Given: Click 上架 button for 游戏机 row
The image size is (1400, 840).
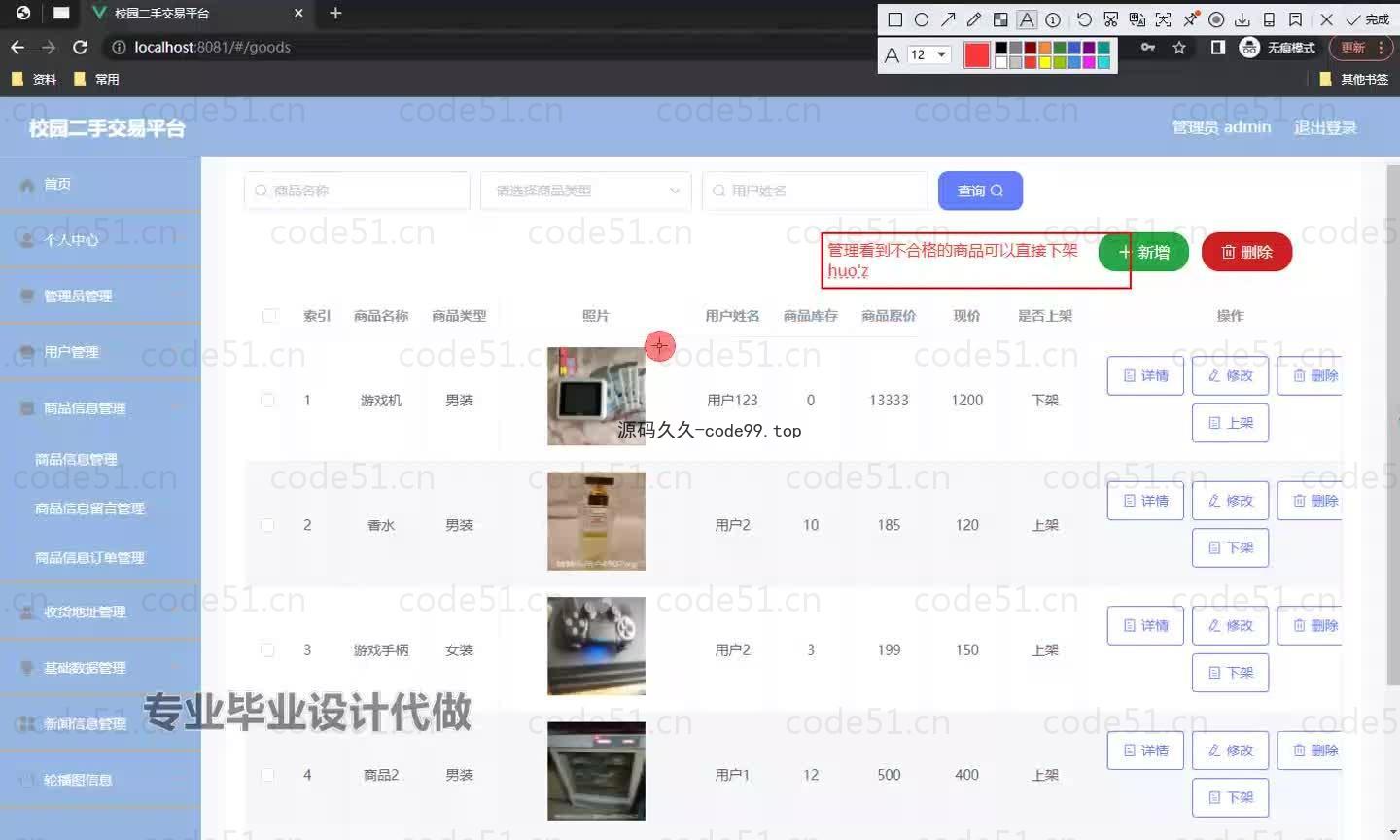Looking at the screenshot, I should click(x=1230, y=423).
